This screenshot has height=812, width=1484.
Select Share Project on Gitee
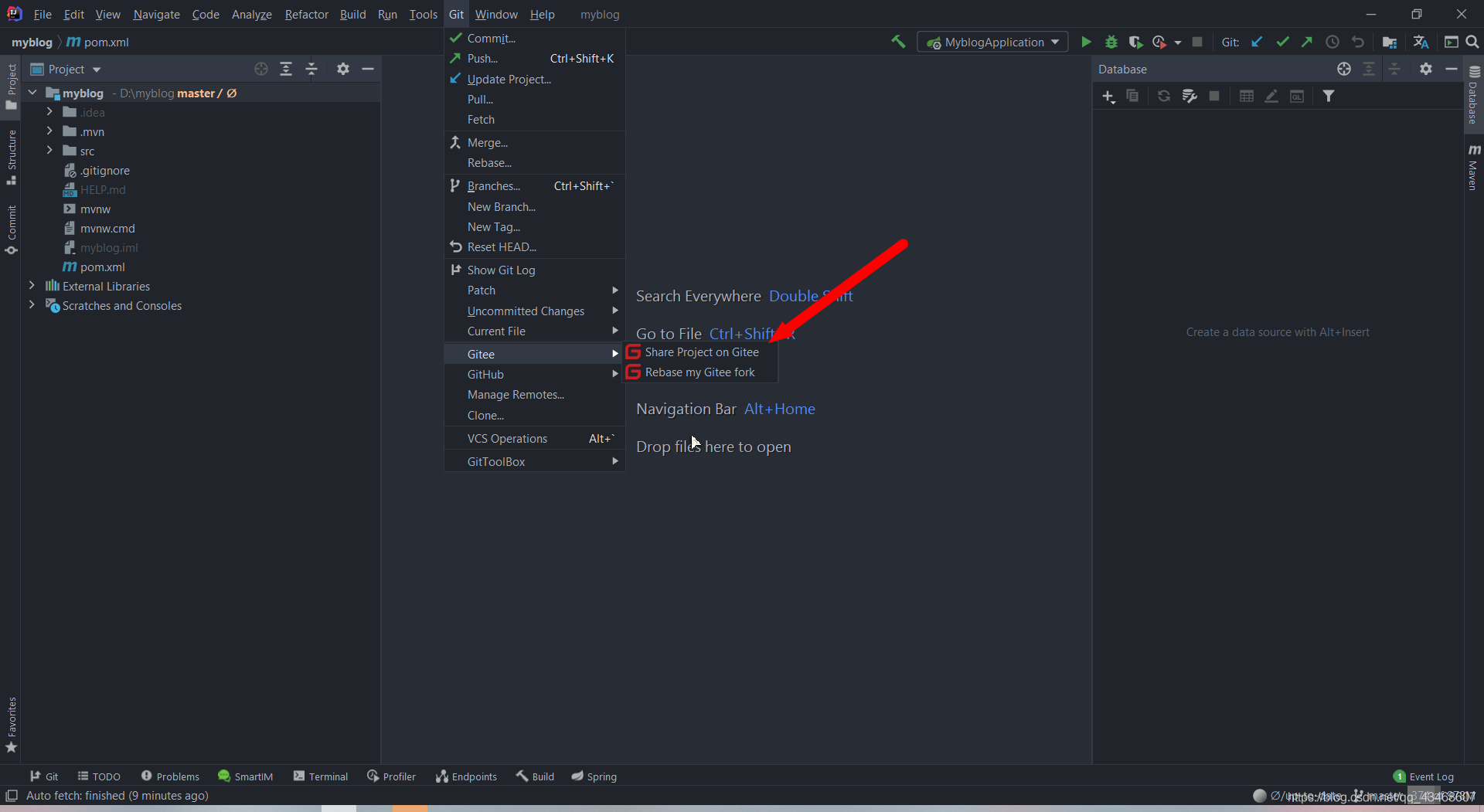(x=700, y=352)
